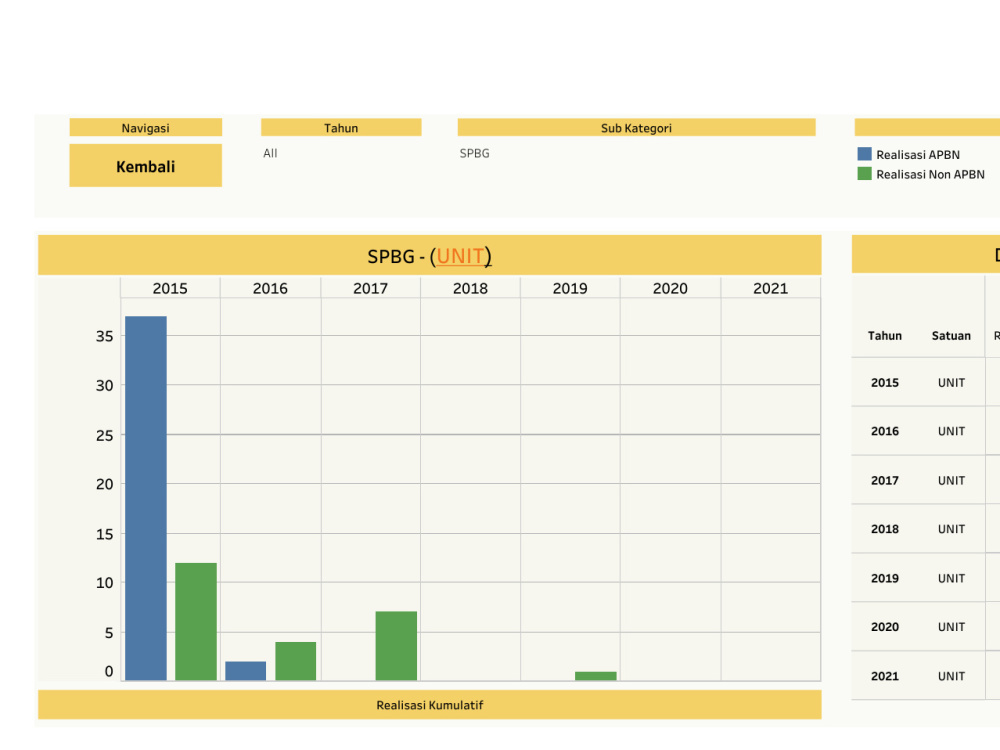
Task: Click the UNIT cell for the 2019 row
Action: point(951,578)
